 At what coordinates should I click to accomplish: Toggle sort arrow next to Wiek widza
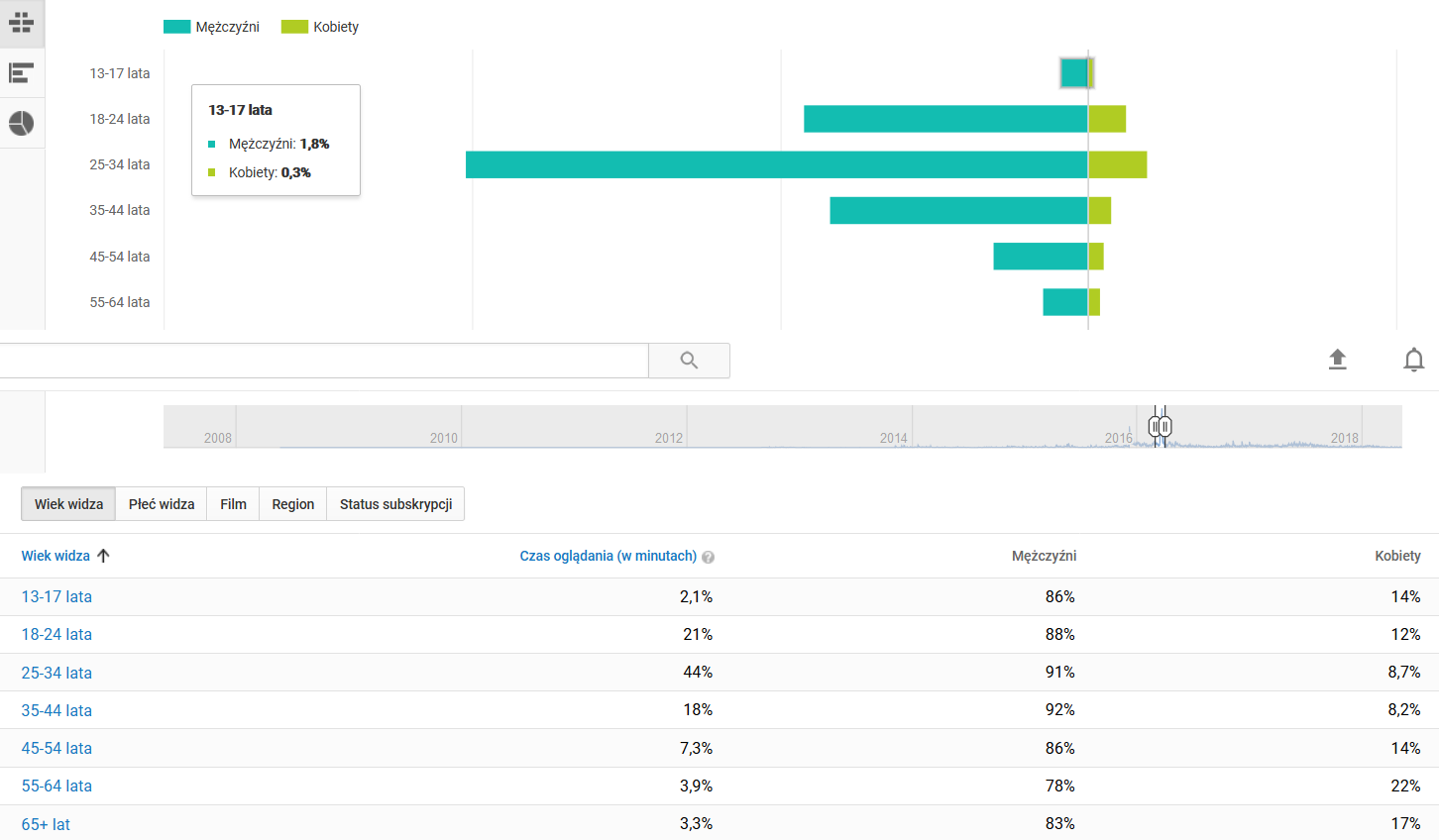[103, 556]
